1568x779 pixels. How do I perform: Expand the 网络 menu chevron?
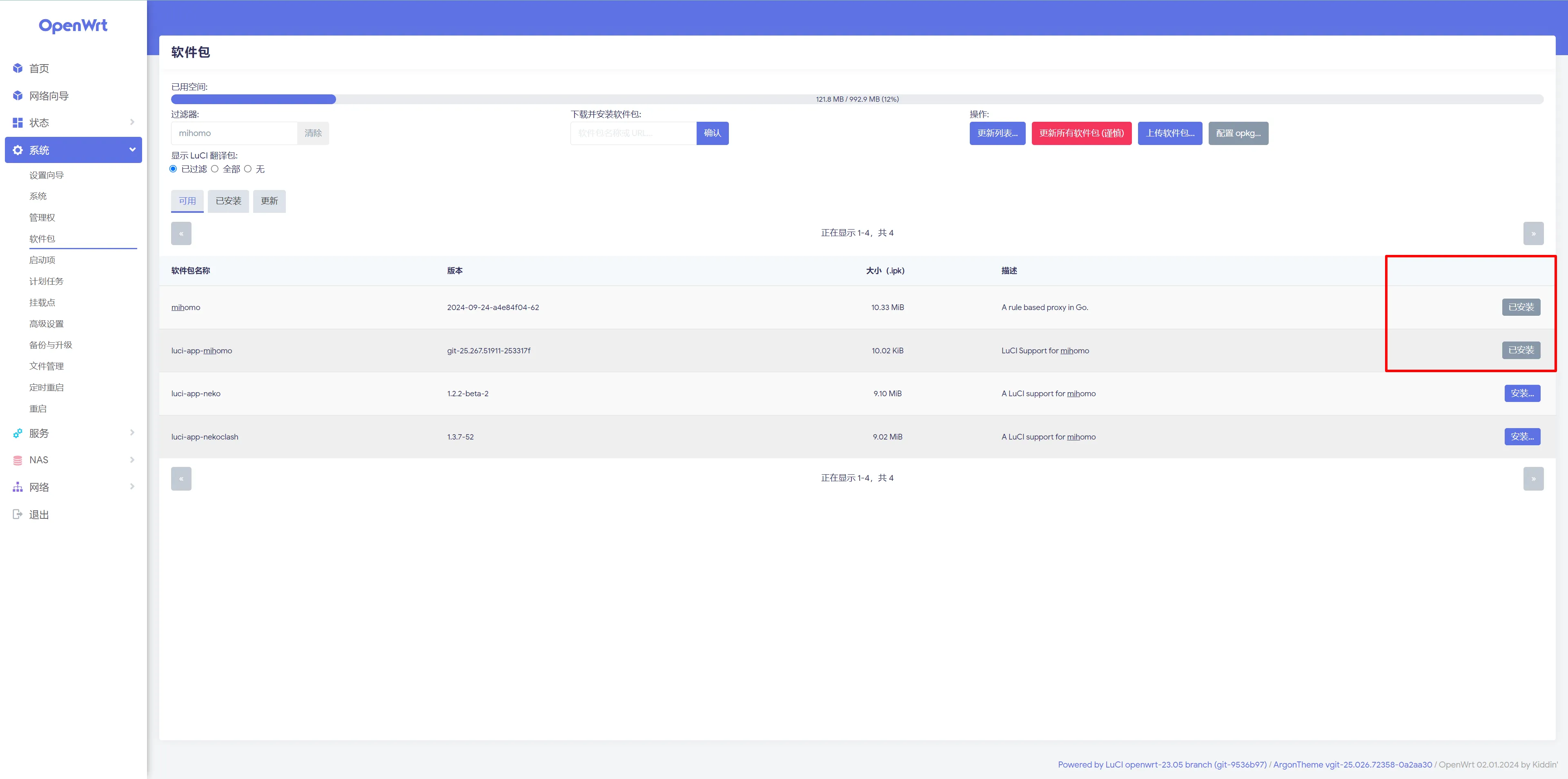(x=132, y=487)
